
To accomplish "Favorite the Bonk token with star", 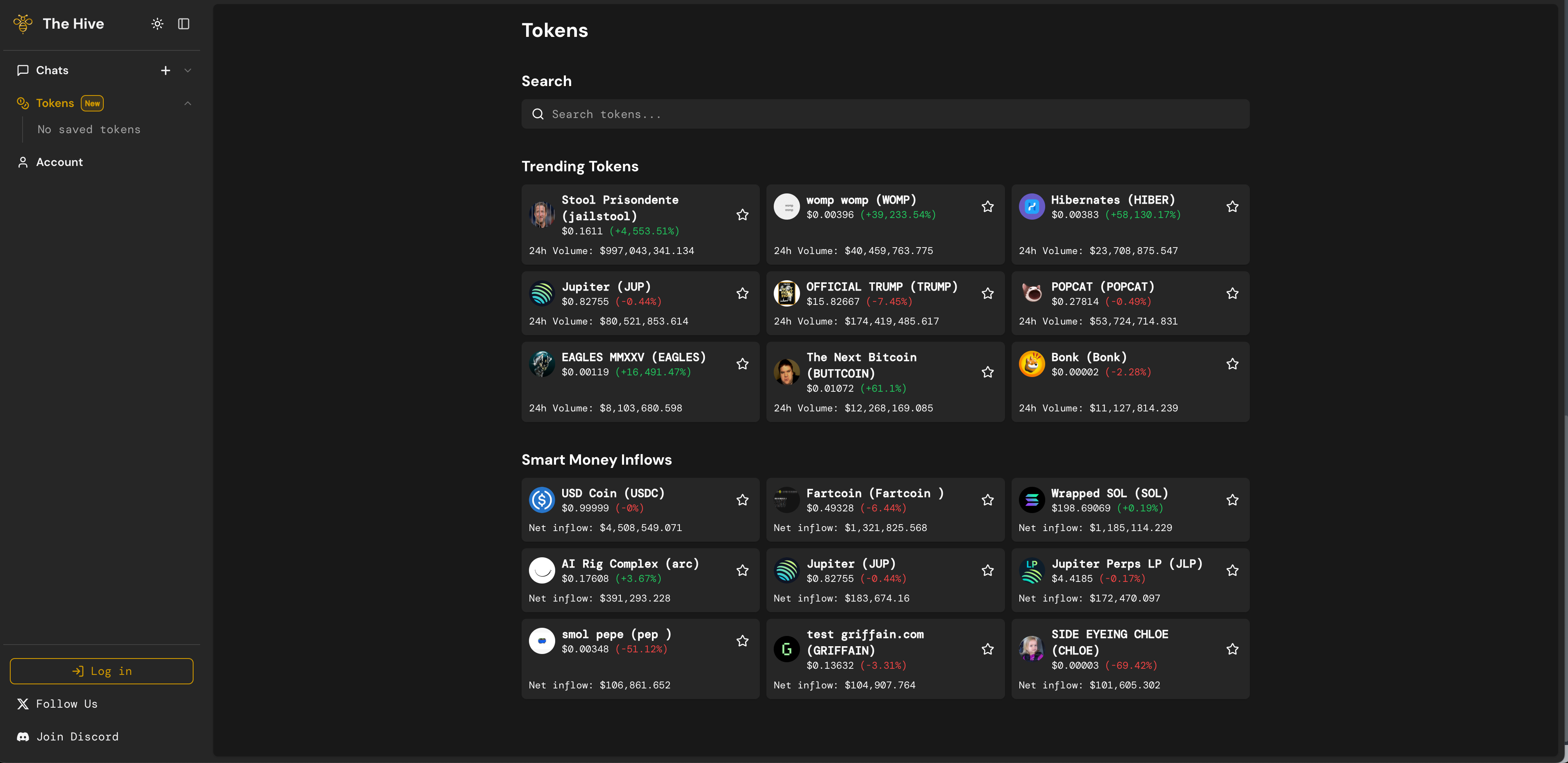I will (1232, 364).
